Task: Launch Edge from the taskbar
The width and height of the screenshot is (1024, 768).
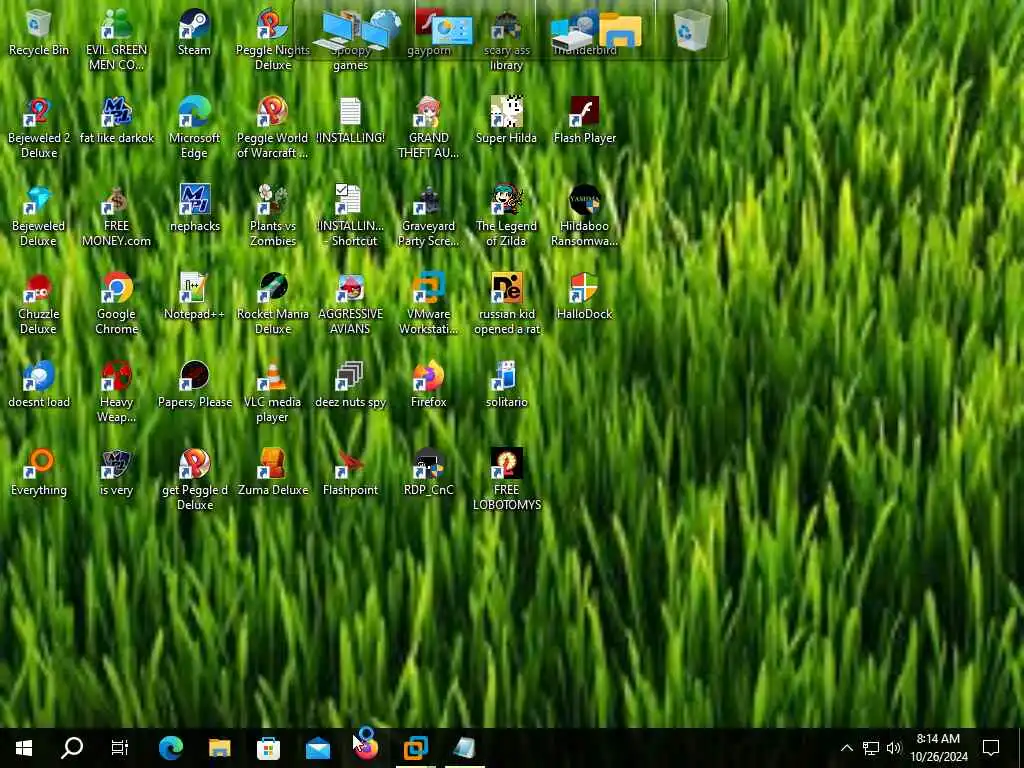Action: click(170, 748)
